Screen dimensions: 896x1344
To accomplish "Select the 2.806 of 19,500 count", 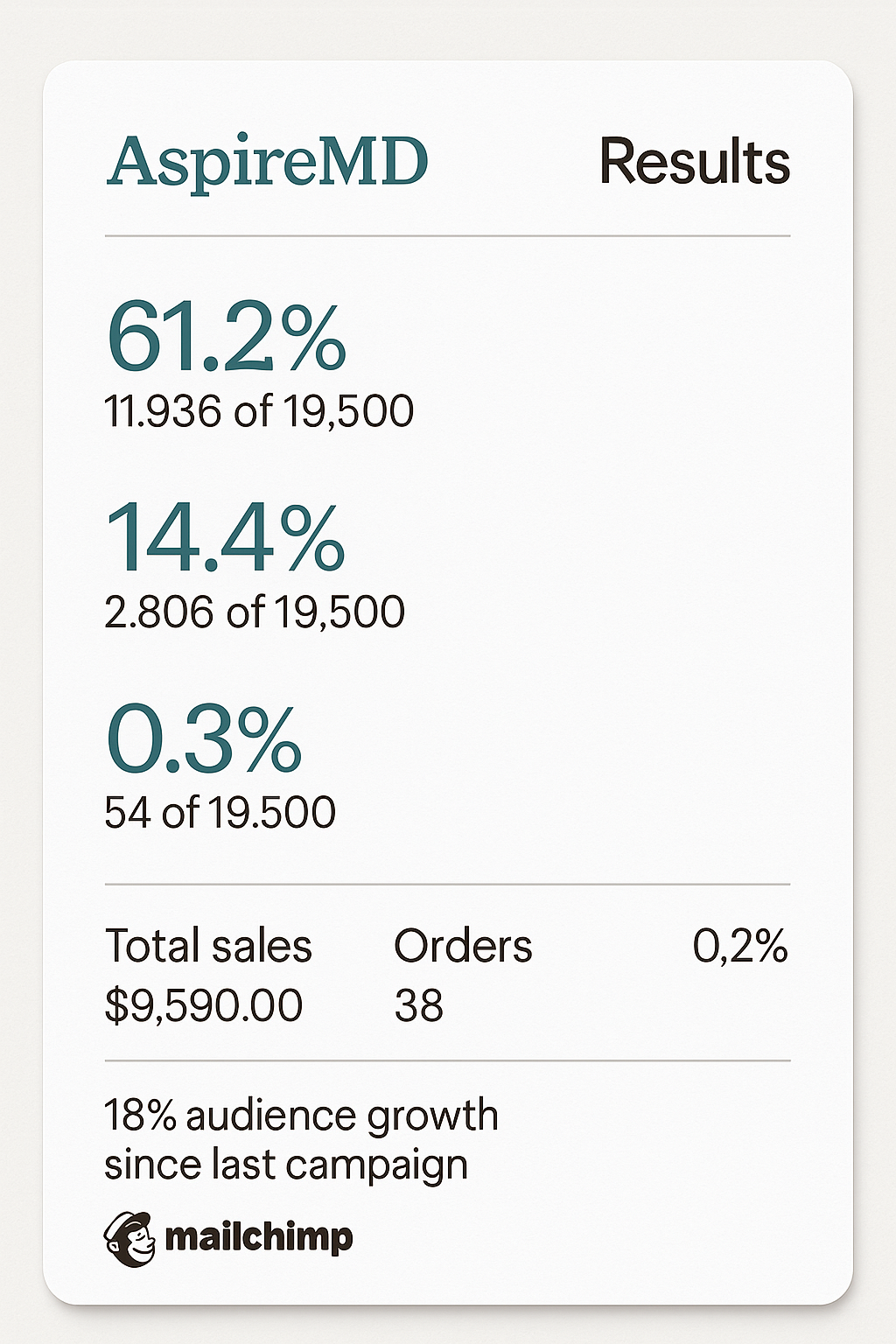I will tap(255, 612).
